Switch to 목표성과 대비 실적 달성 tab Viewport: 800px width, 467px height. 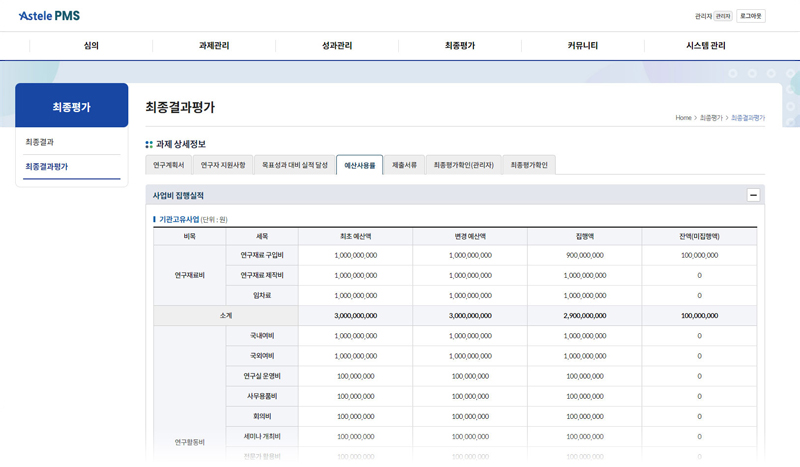pyautogui.click(x=294, y=165)
